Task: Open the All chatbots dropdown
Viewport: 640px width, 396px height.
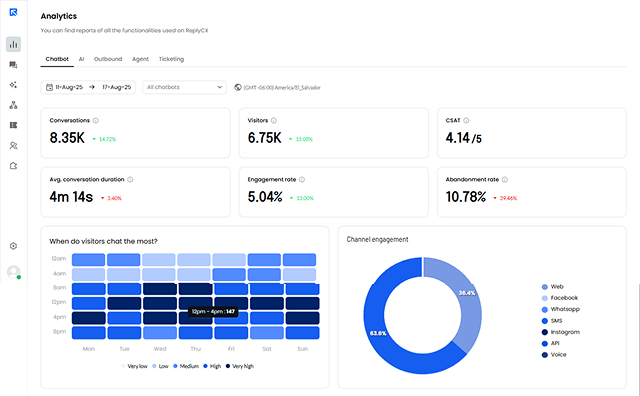Action: [x=184, y=87]
